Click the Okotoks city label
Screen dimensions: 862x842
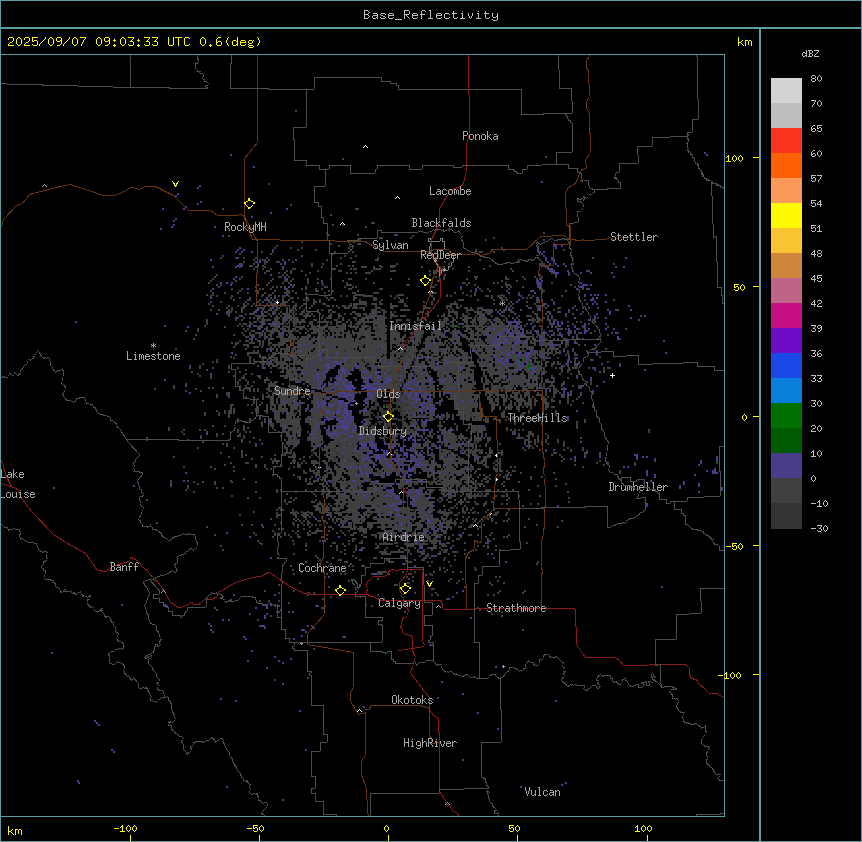(x=412, y=700)
